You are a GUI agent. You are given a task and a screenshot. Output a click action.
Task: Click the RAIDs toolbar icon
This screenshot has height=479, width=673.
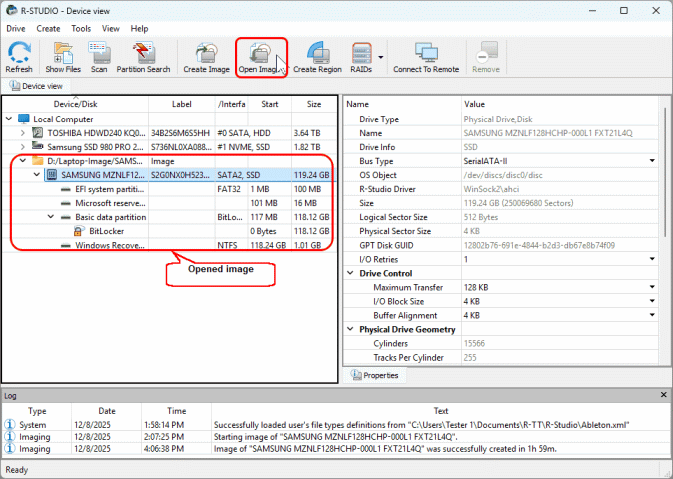[364, 57]
